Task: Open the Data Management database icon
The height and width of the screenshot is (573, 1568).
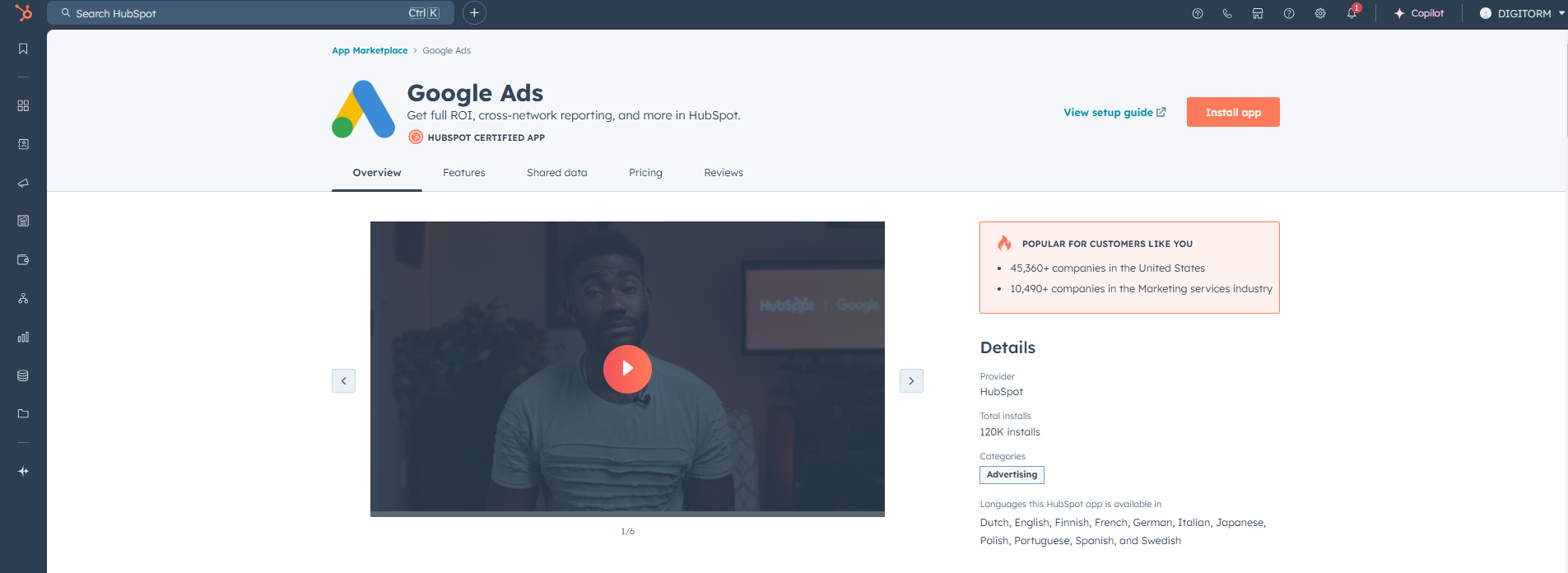Action: click(23, 375)
